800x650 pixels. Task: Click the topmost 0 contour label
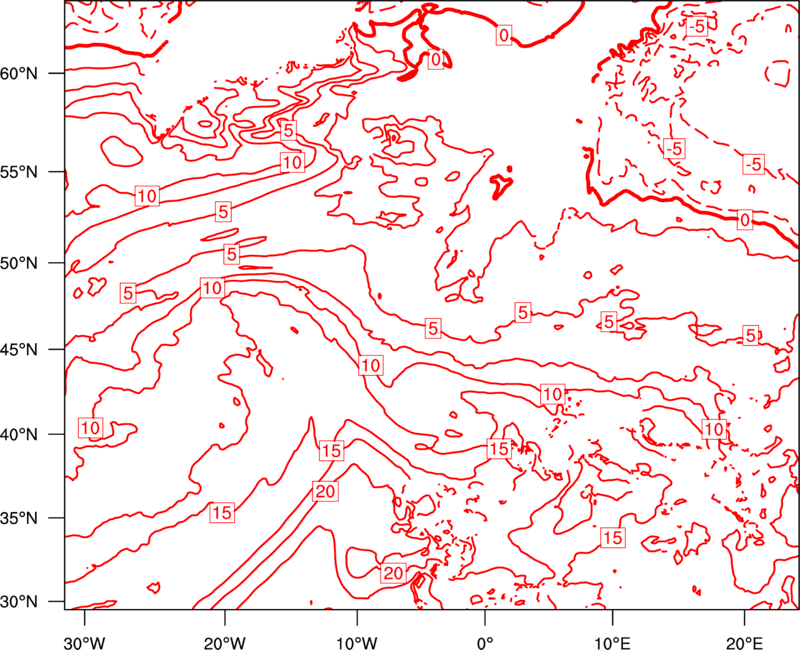[504, 35]
